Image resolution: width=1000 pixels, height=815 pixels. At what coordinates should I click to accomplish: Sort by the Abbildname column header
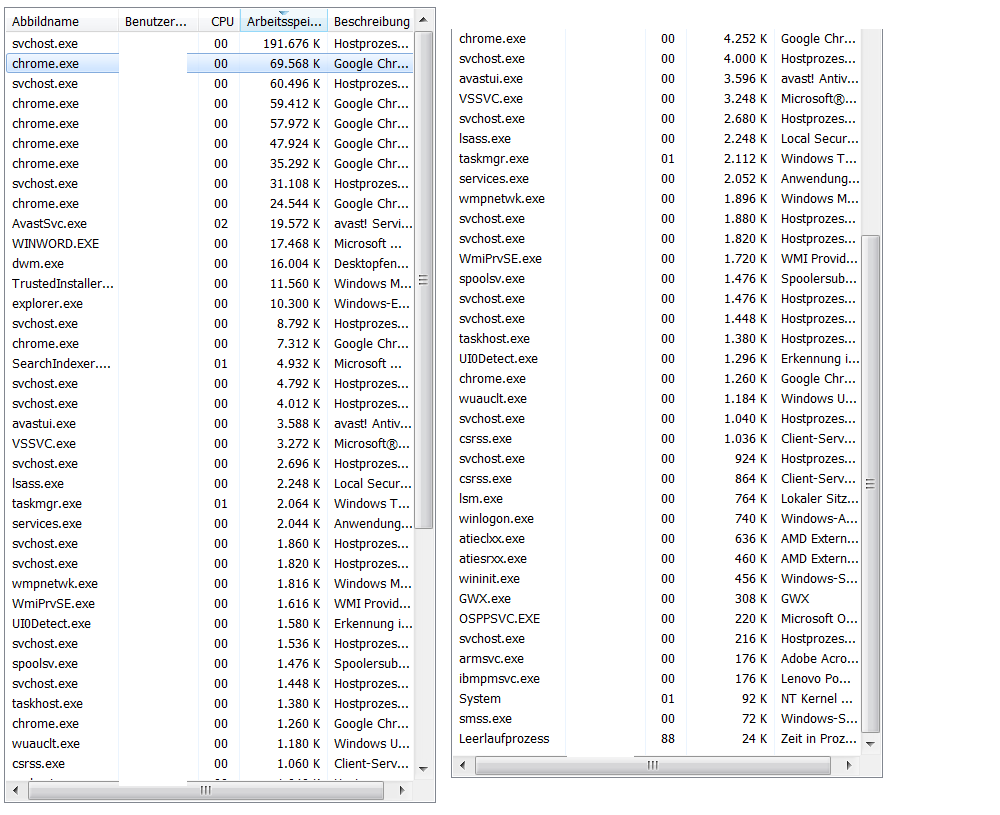coord(62,21)
